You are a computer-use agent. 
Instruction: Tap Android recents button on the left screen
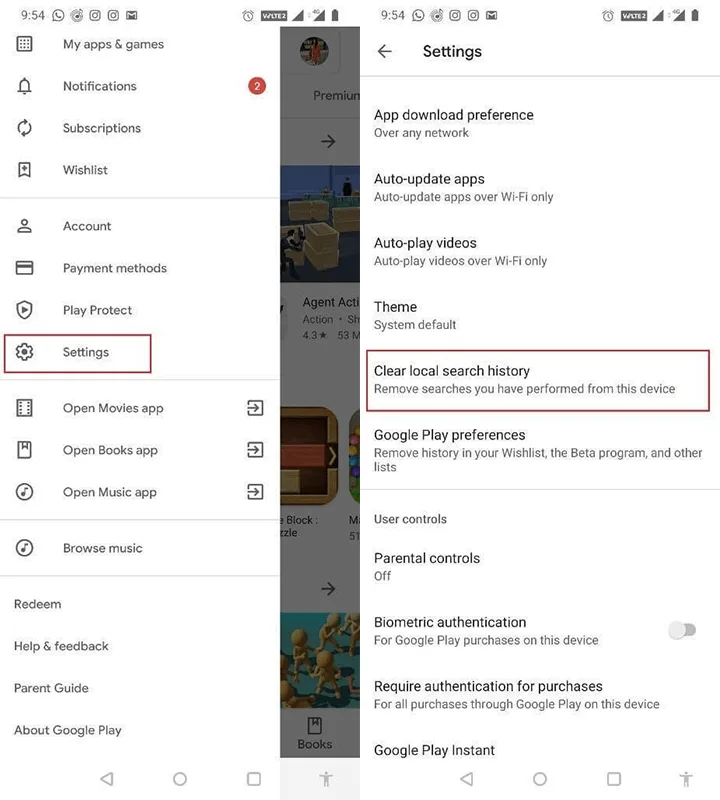pos(254,779)
